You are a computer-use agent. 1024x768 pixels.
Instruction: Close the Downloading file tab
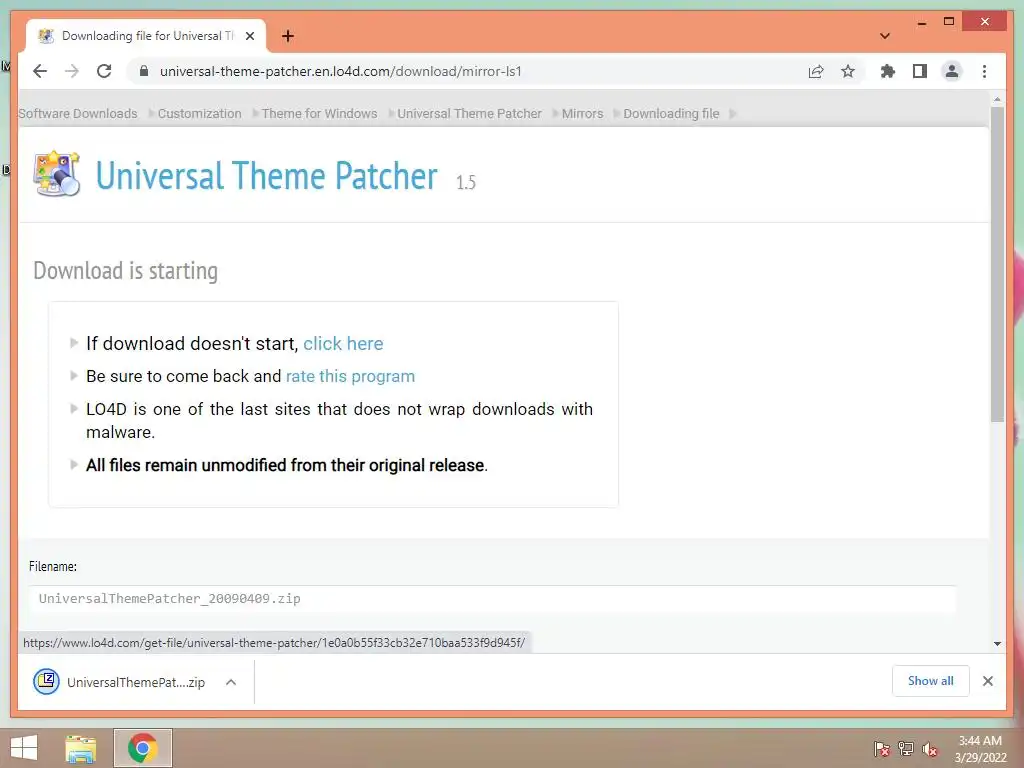pyautogui.click(x=249, y=36)
